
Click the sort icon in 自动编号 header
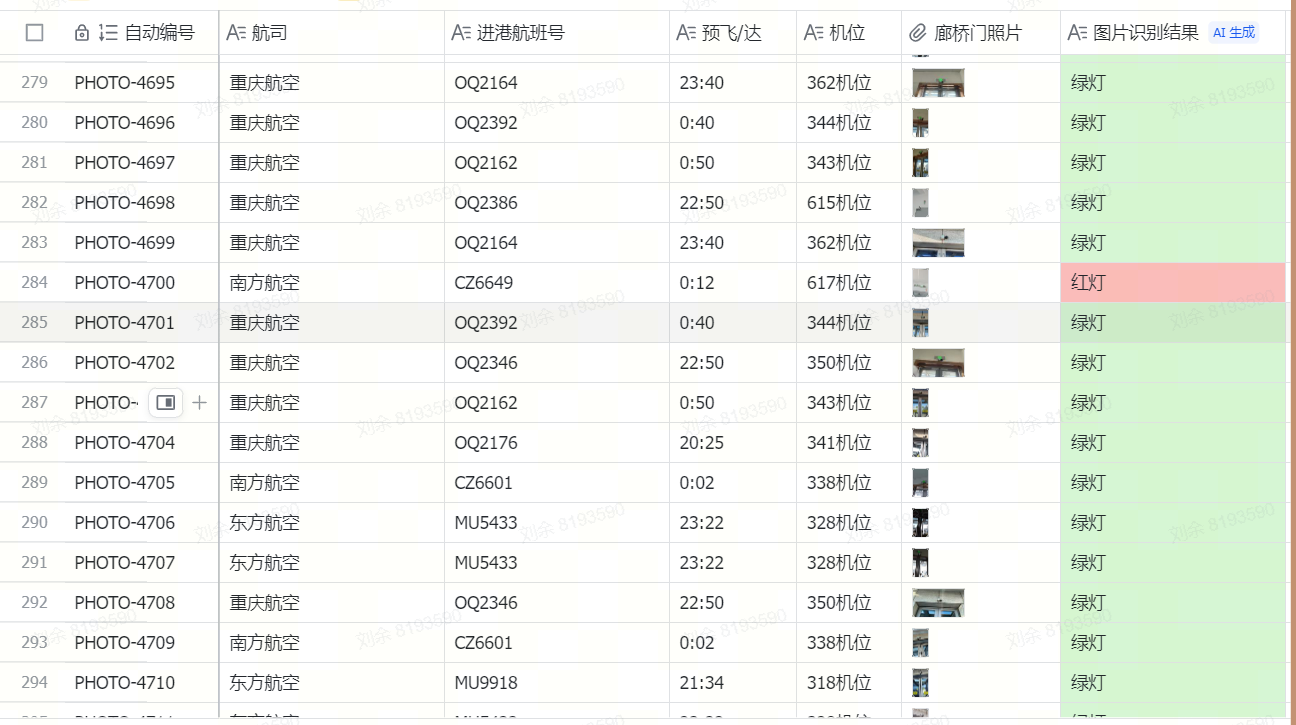108,33
